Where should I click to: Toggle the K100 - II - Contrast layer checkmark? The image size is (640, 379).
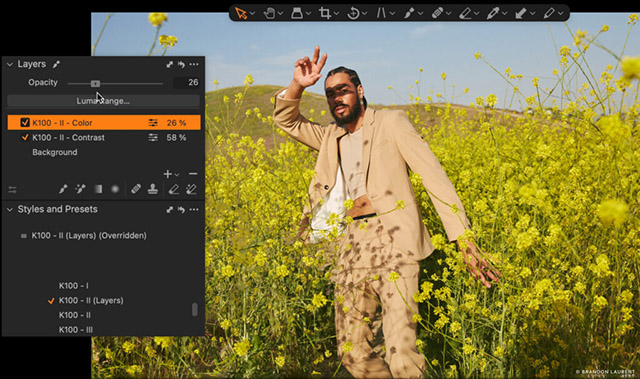(25, 137)
